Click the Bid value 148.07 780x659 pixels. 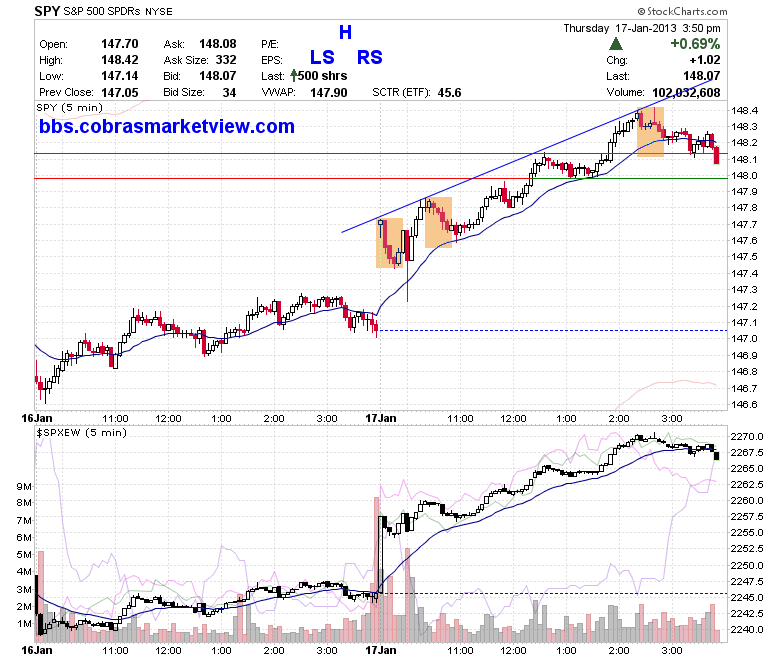coord(218,76)
